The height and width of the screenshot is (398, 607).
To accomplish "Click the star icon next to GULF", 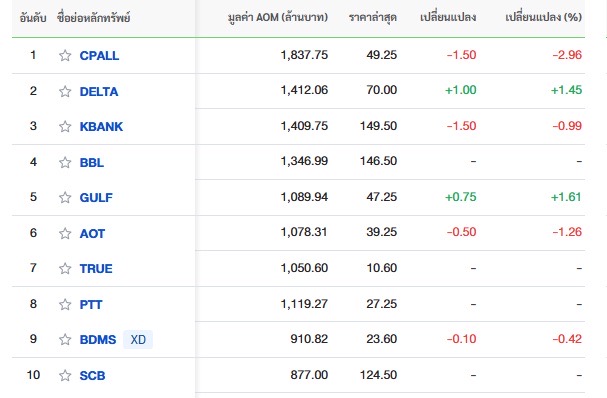I will (x=65, y=198).
